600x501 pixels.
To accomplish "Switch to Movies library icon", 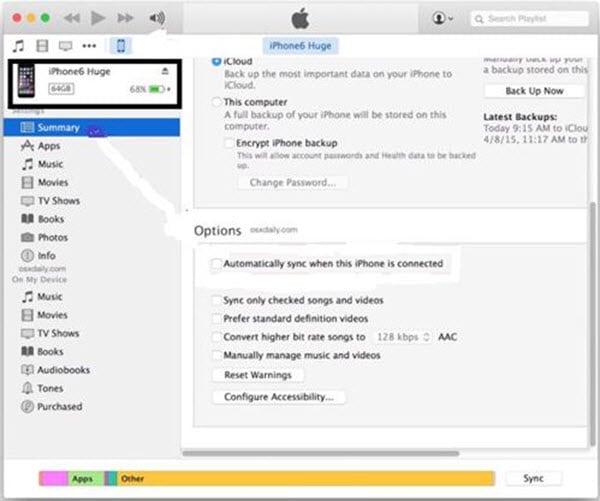I will point(42,46).
